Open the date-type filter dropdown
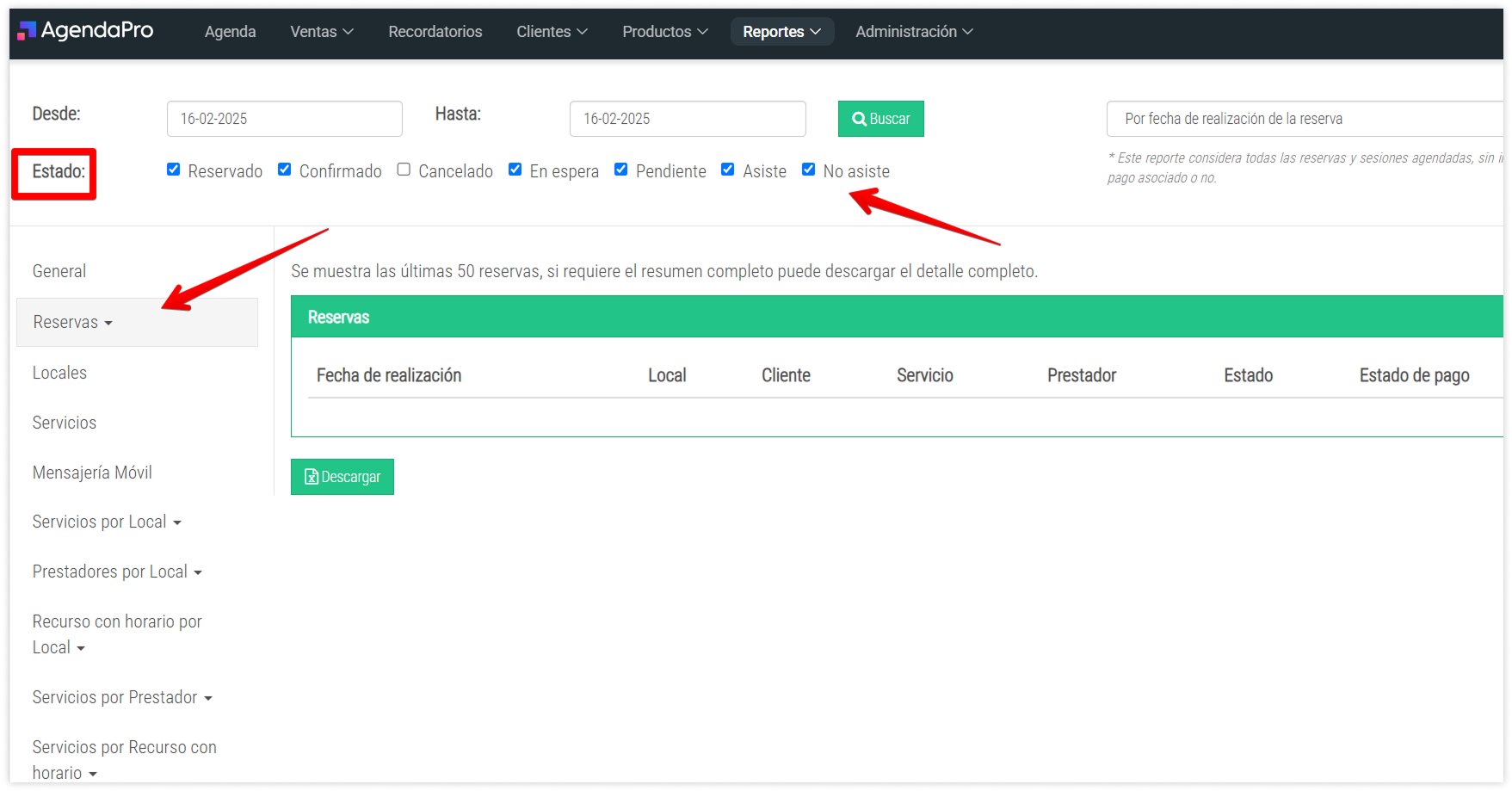The image size is (1512, 791). point(1305,119)
